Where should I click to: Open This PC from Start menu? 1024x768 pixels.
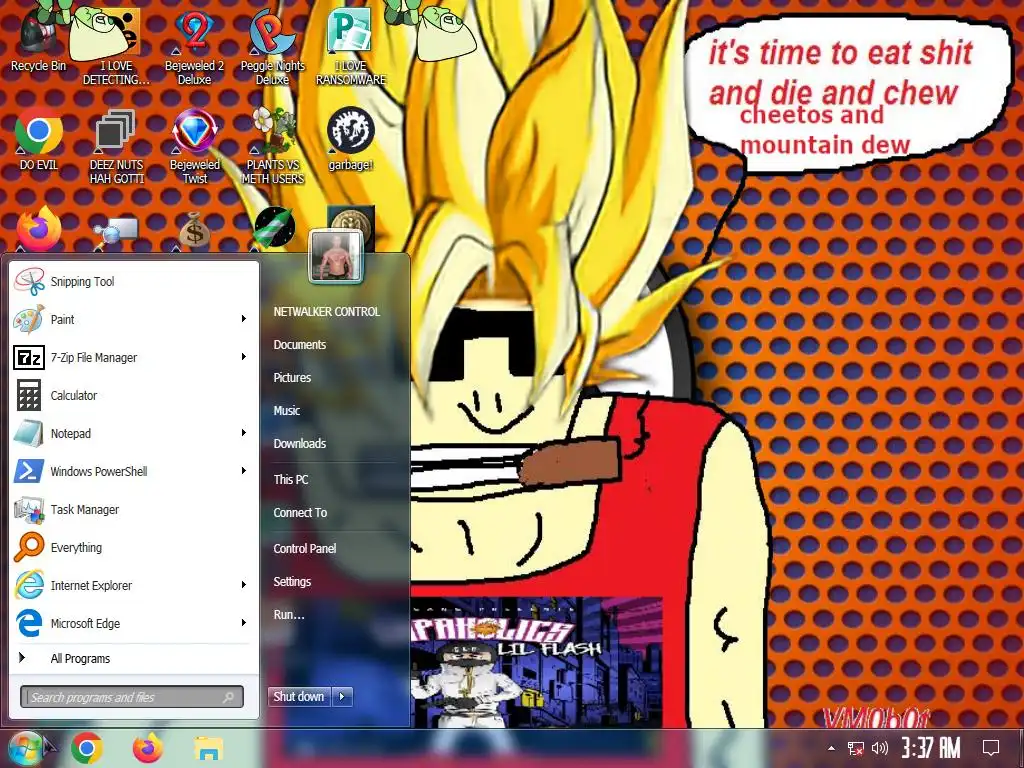tap(291, 479)
